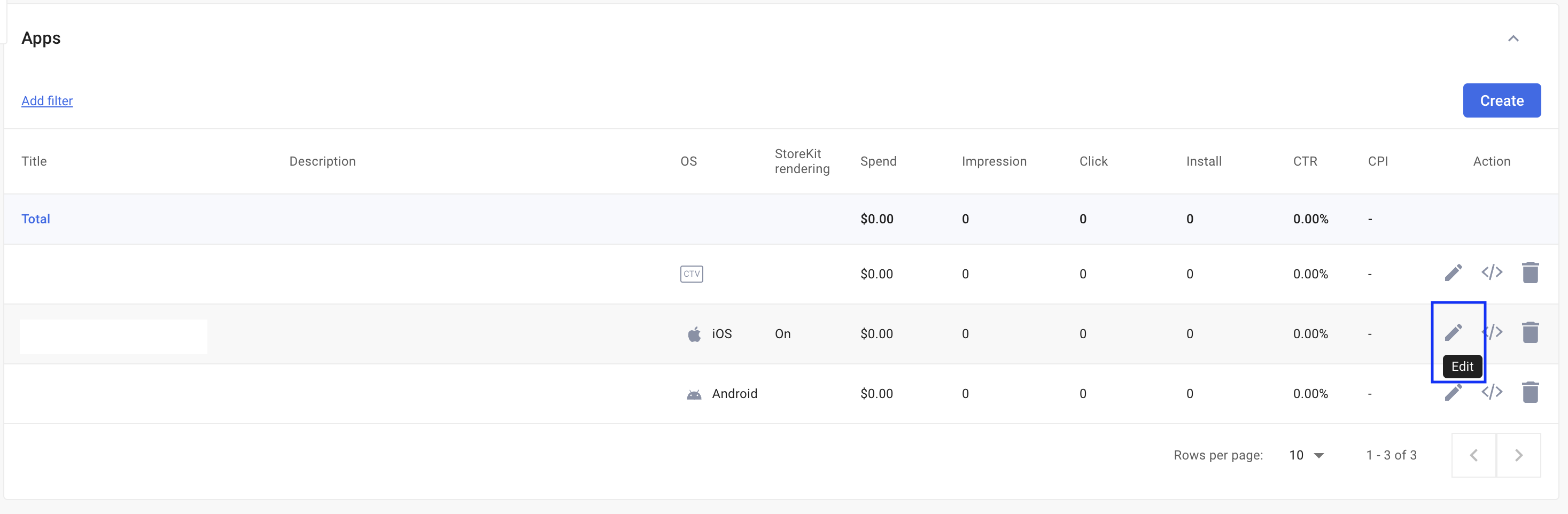1568x514 pixels.
Task: Click the Create button
Action: [1501, 100]
